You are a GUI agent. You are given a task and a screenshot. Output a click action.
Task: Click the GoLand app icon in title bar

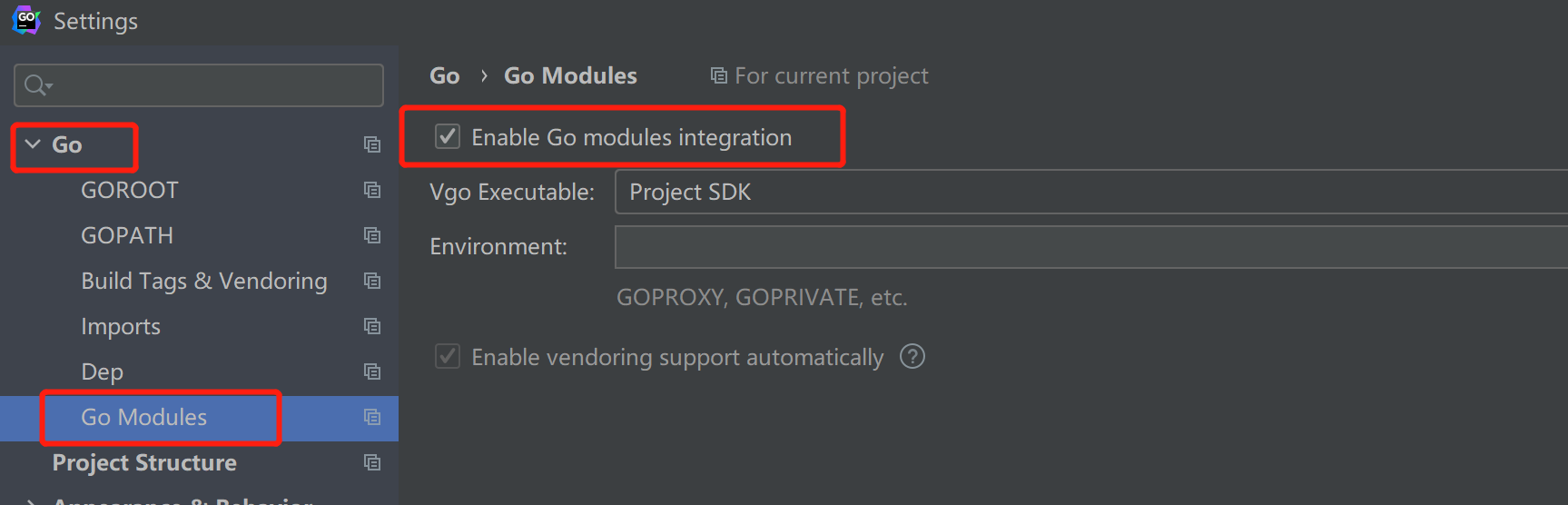[x=26, y=20]
